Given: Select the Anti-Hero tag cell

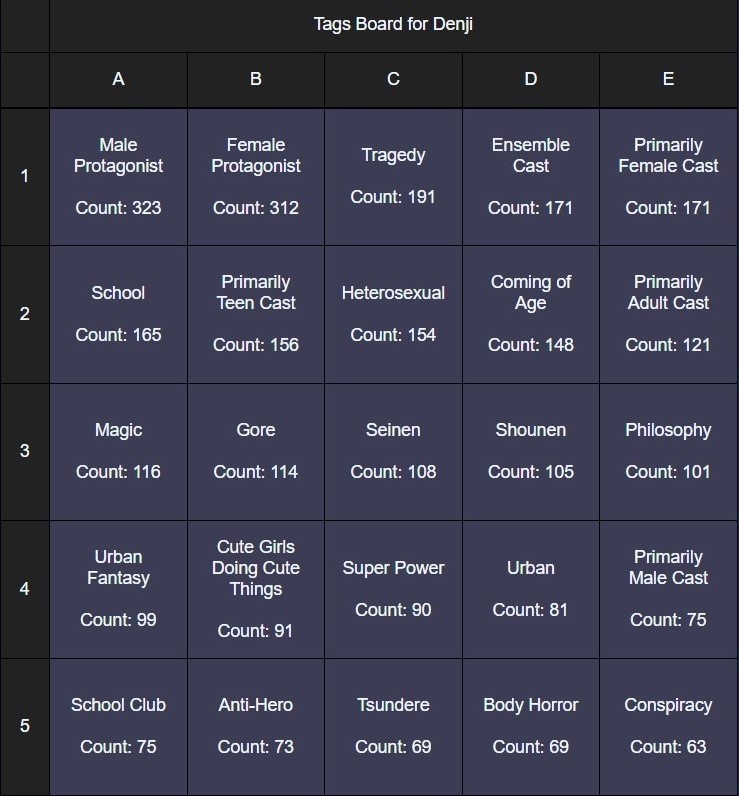Looking at the screenshot, I should (256, 726).
